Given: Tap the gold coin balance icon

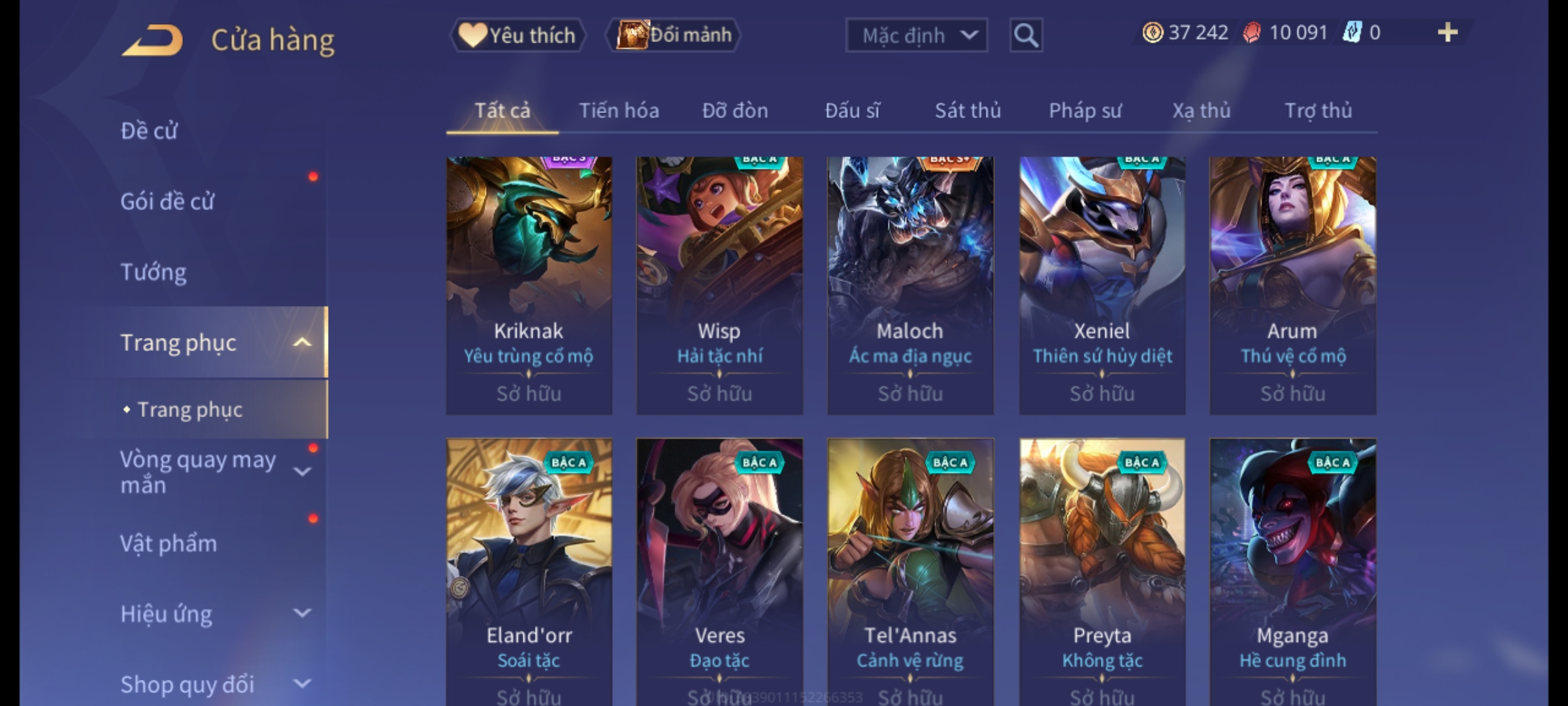Looking at the screenshot, I should tap(1152, 33).
